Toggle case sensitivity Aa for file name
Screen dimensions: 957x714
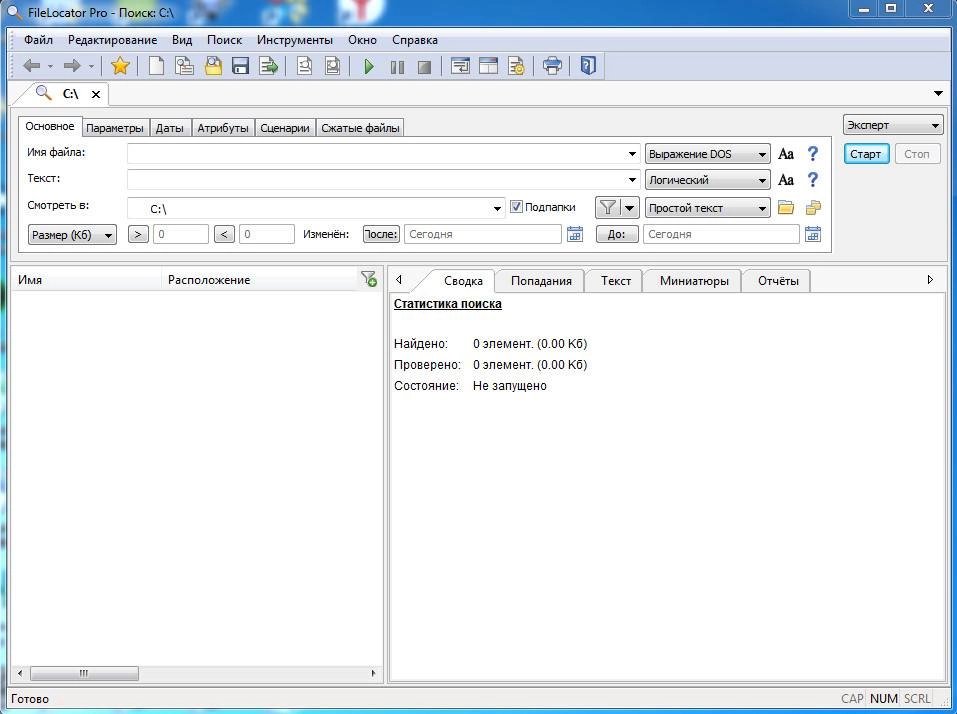(786, 154)
